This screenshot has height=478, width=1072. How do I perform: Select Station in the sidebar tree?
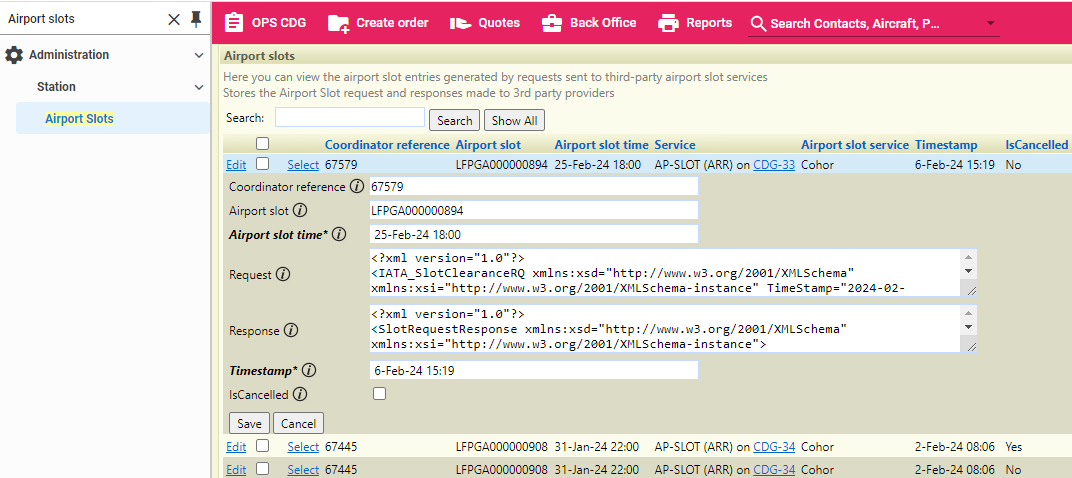56,87
